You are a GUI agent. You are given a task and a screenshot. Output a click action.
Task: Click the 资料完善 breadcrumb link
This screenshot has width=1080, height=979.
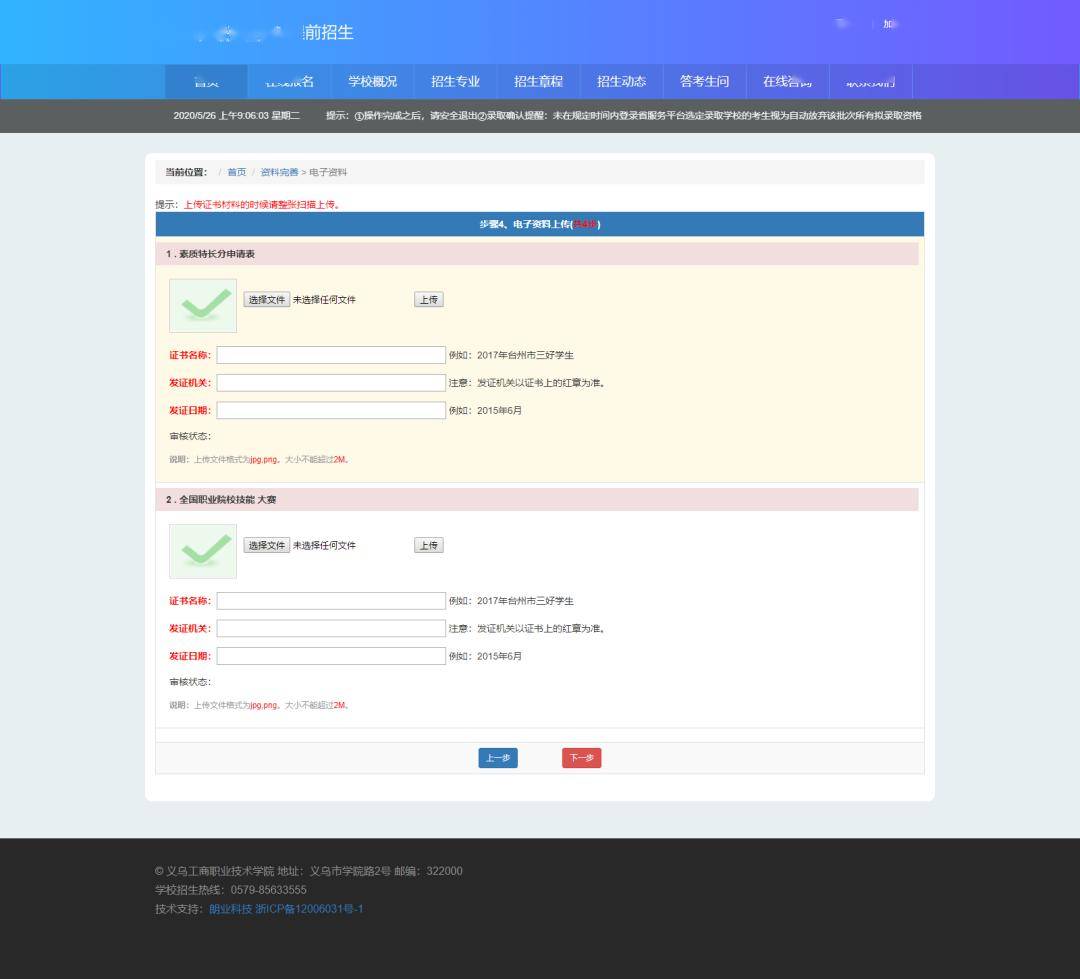pyautogui.click(x=279, y=172)
